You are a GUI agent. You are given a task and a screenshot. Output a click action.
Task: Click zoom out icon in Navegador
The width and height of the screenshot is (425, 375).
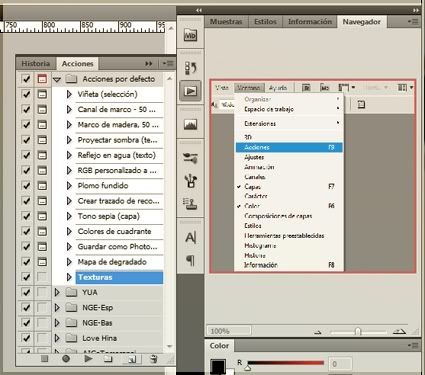[317, 332]
